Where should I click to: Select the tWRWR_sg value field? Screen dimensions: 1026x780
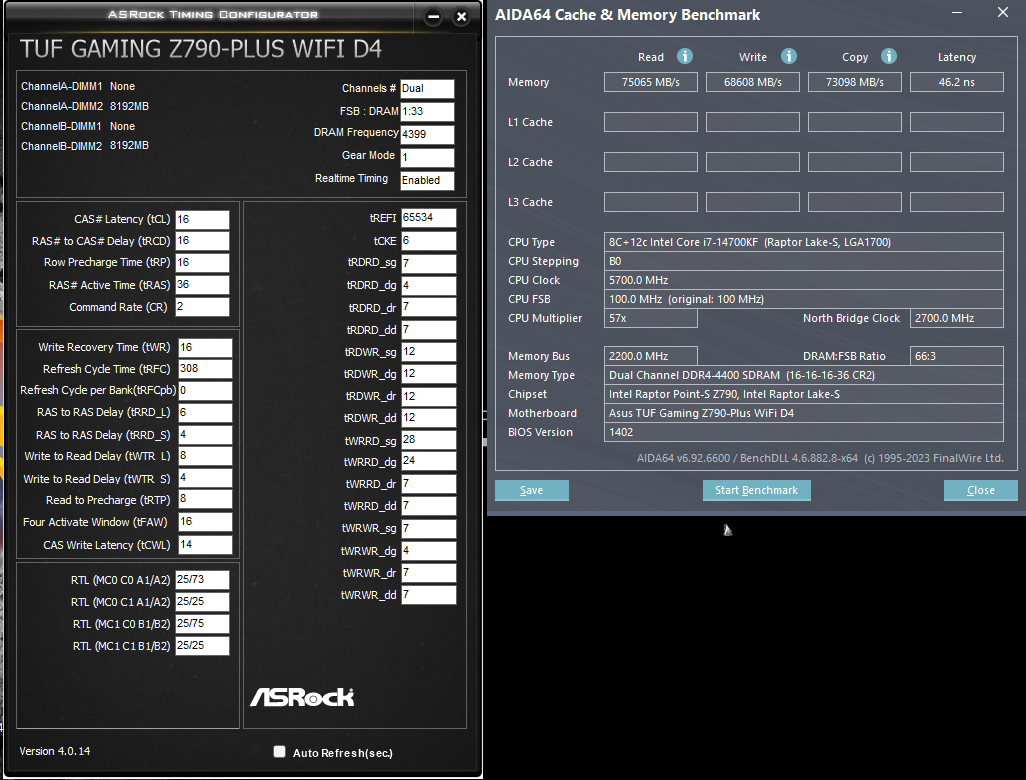tap(429, 528)
